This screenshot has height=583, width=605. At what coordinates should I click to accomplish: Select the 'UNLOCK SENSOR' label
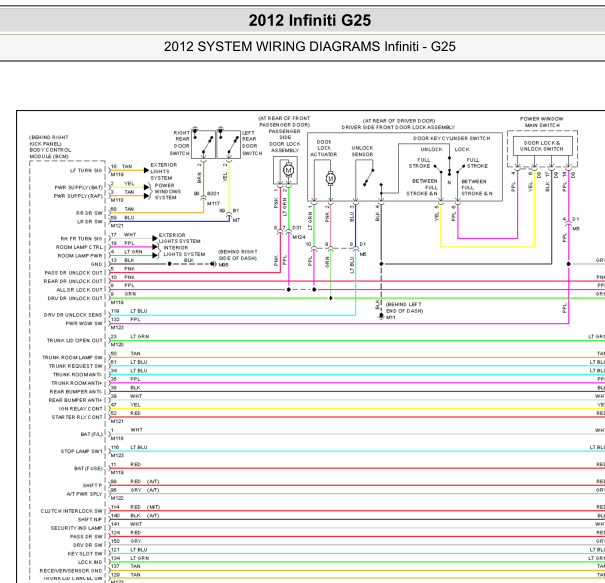pos(362,151)
